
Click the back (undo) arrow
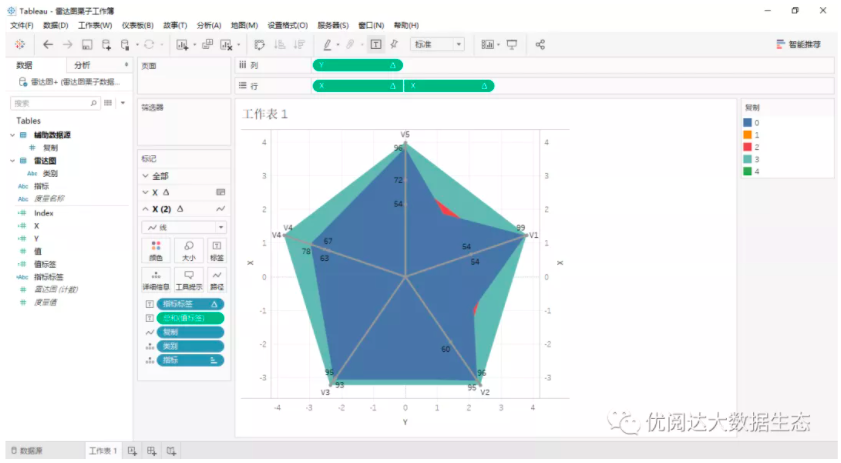tap(48, 45)
